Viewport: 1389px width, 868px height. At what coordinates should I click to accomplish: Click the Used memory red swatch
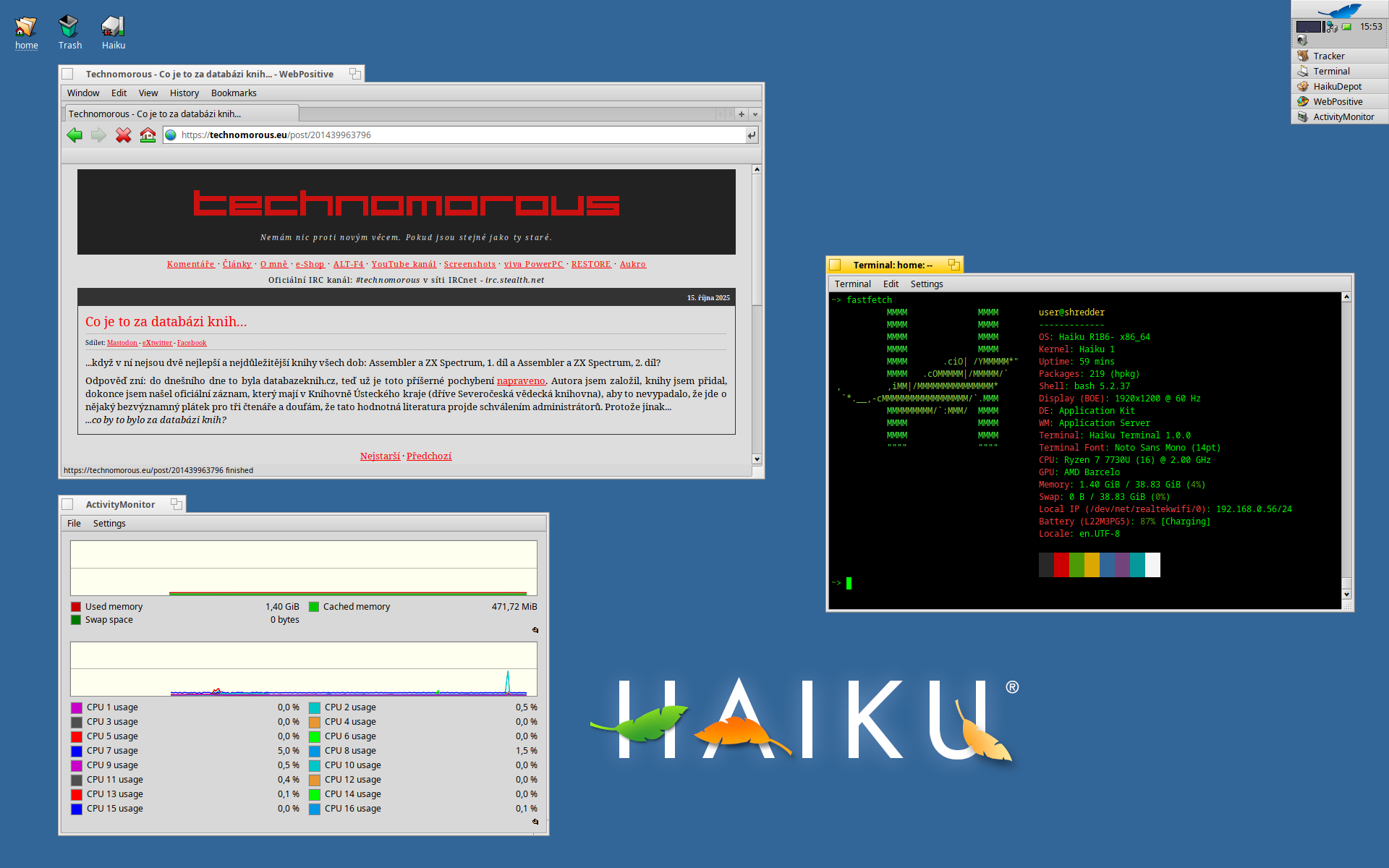(x=76, y=607)
